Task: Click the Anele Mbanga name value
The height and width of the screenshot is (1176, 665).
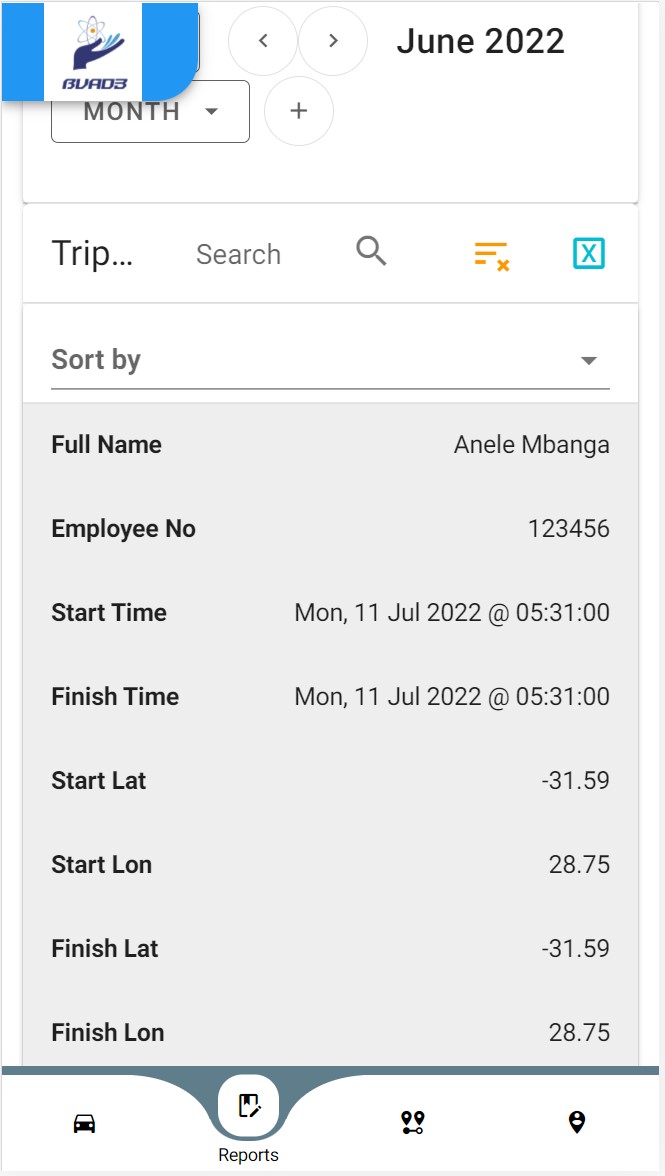Action: click(531, 445)
